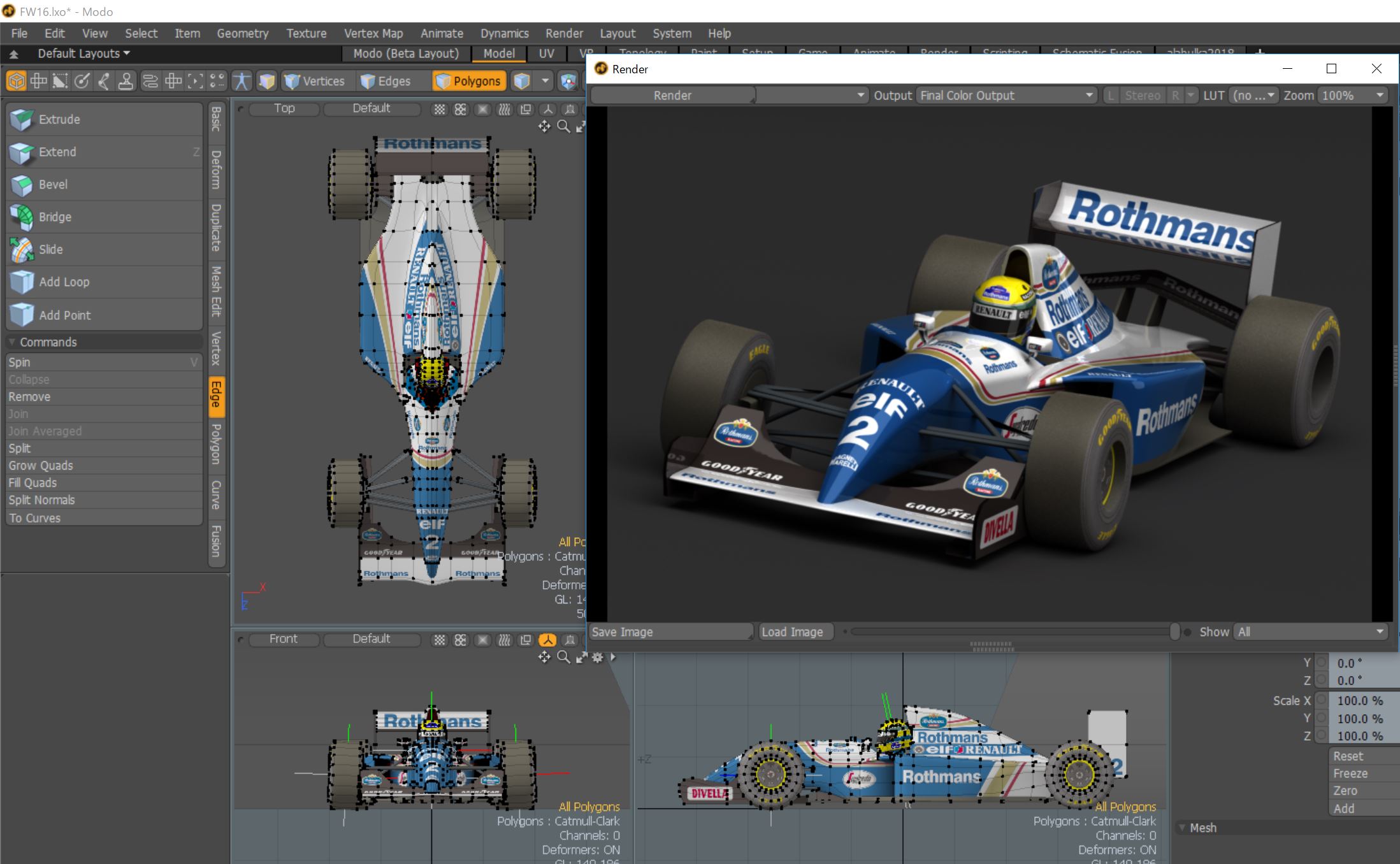The image size is (1400, 864).
Task: Activate the Add Loop tool
Action: 104,282
